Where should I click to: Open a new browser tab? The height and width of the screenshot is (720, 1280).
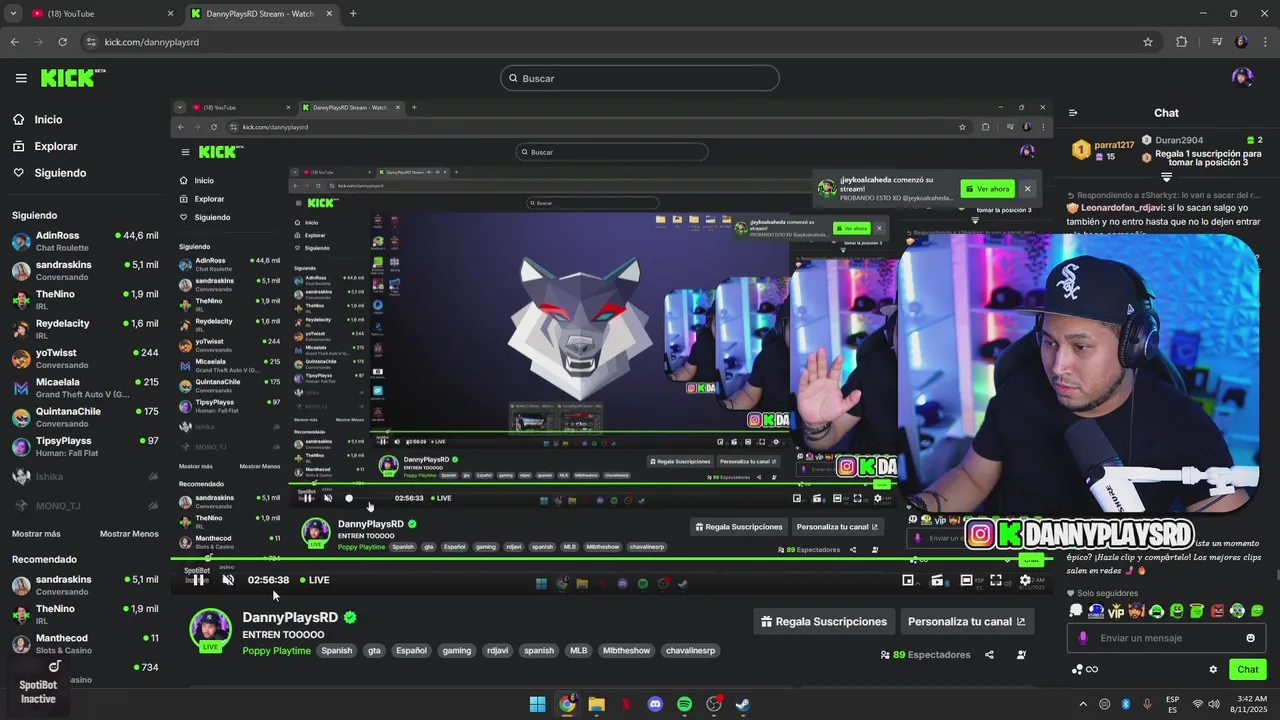(x=353, y=14)
